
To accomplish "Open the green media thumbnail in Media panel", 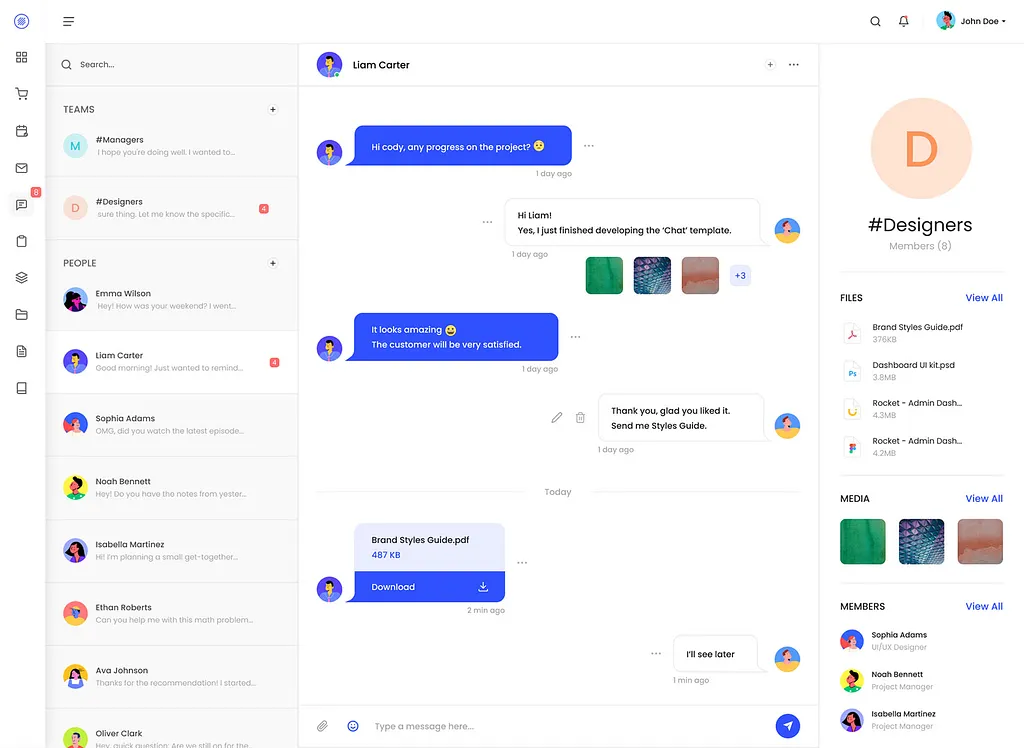I will point(862,541).
